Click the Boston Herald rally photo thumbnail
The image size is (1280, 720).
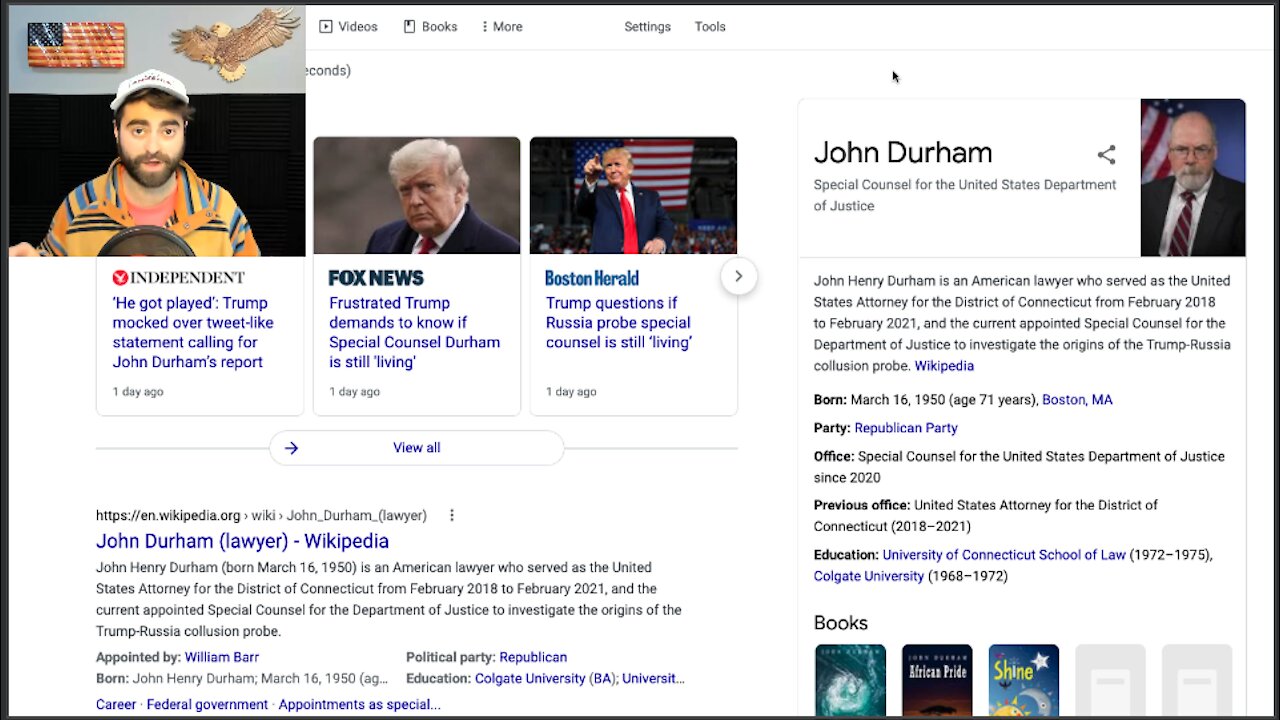[x=633, y=195]
